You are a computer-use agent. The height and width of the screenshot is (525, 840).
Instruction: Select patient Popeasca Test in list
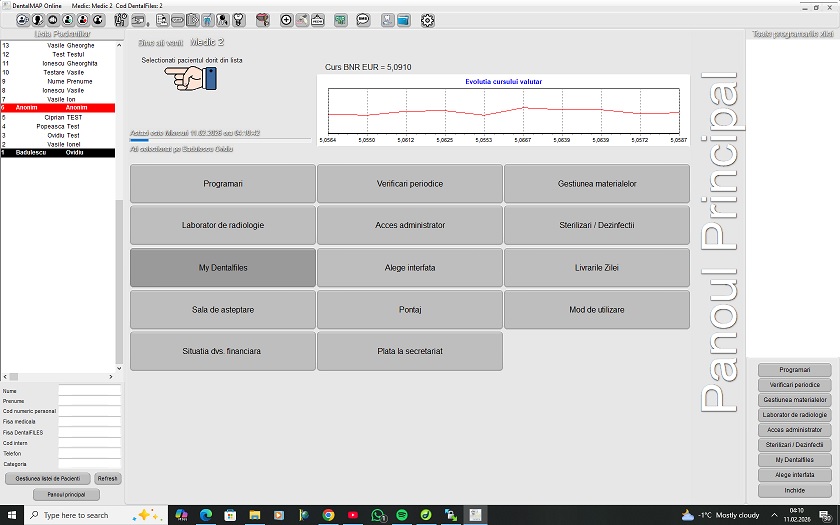(58, 126)
